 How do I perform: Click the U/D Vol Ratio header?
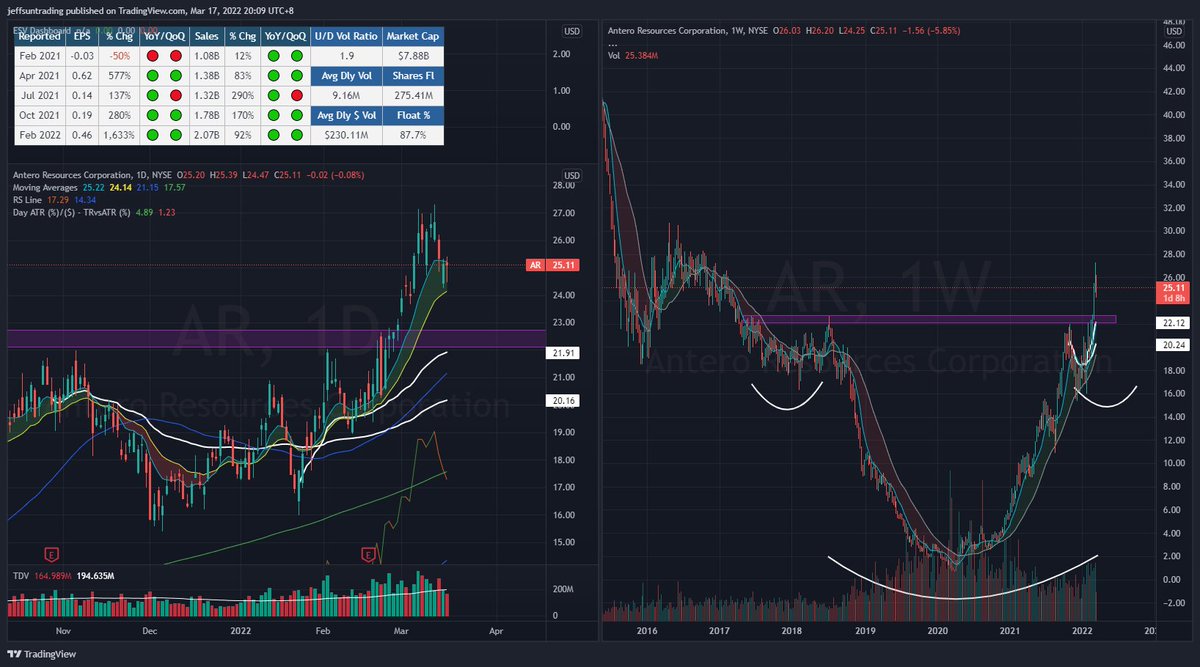[346, 35]
